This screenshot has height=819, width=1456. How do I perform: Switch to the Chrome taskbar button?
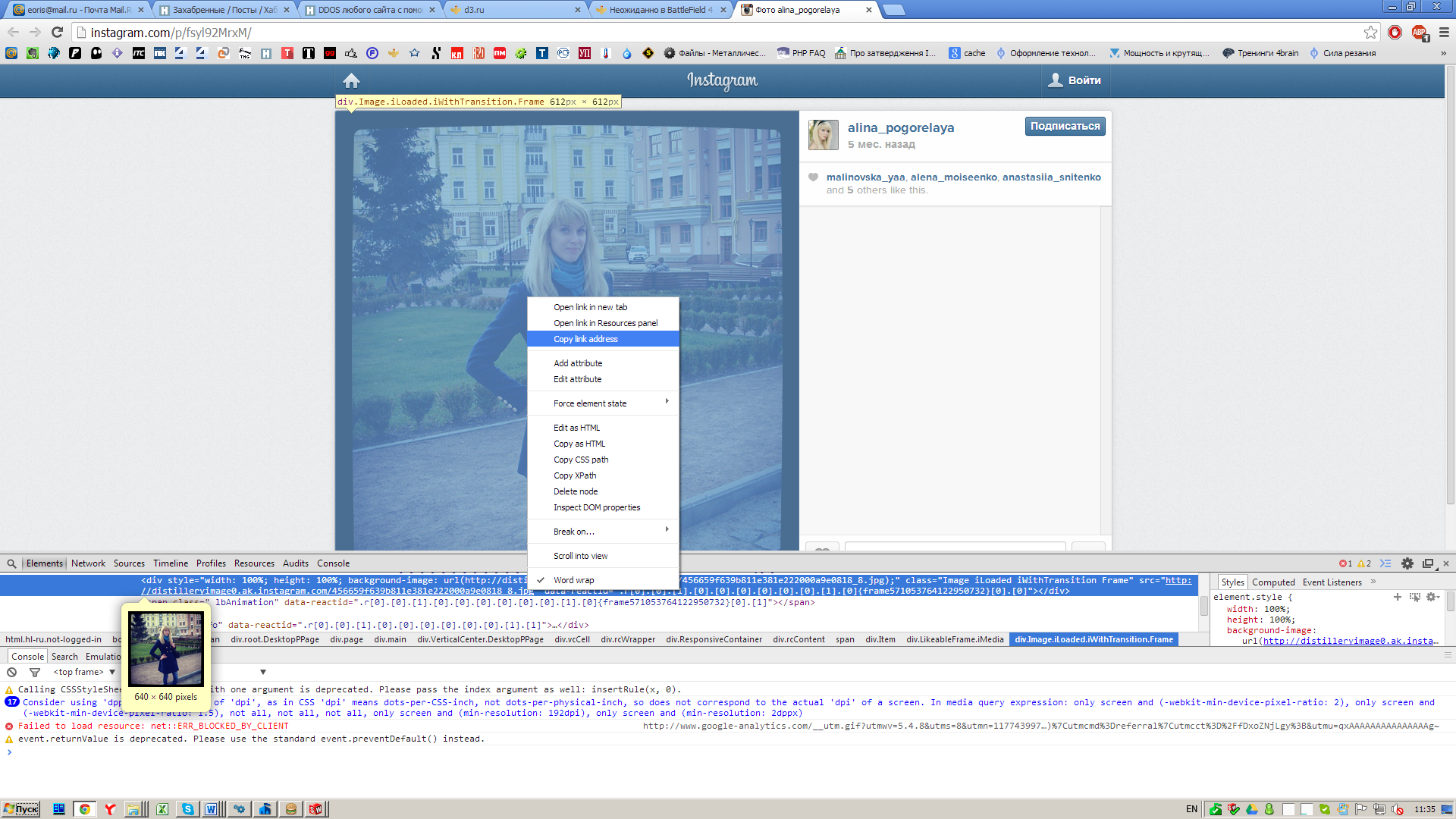tap(85, 809)
